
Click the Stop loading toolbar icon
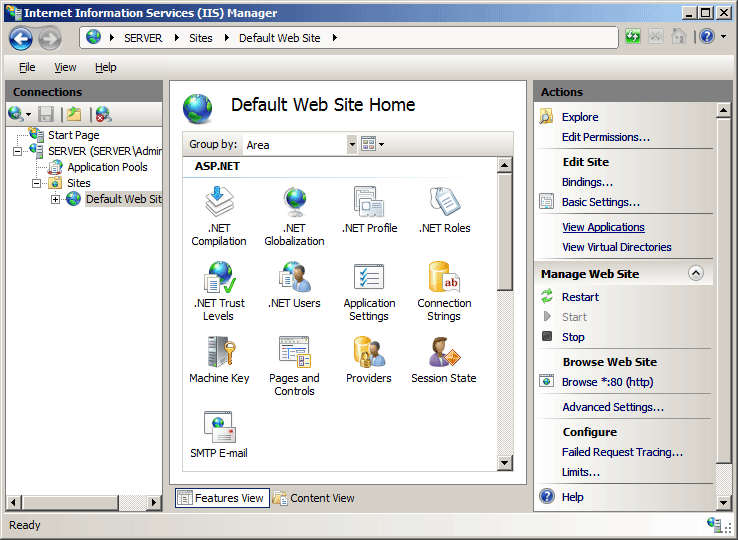[x=656, y=36]
